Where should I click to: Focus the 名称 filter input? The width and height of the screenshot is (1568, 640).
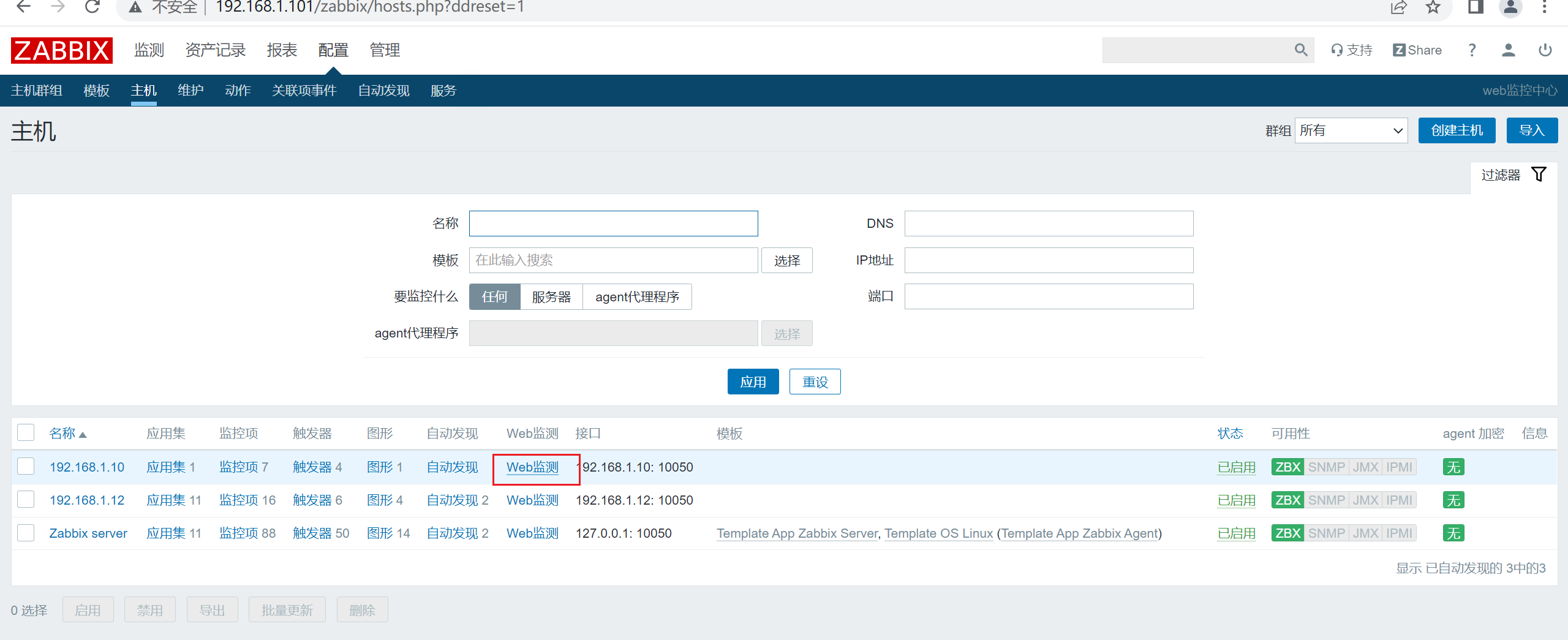click(x=614, y=224)
